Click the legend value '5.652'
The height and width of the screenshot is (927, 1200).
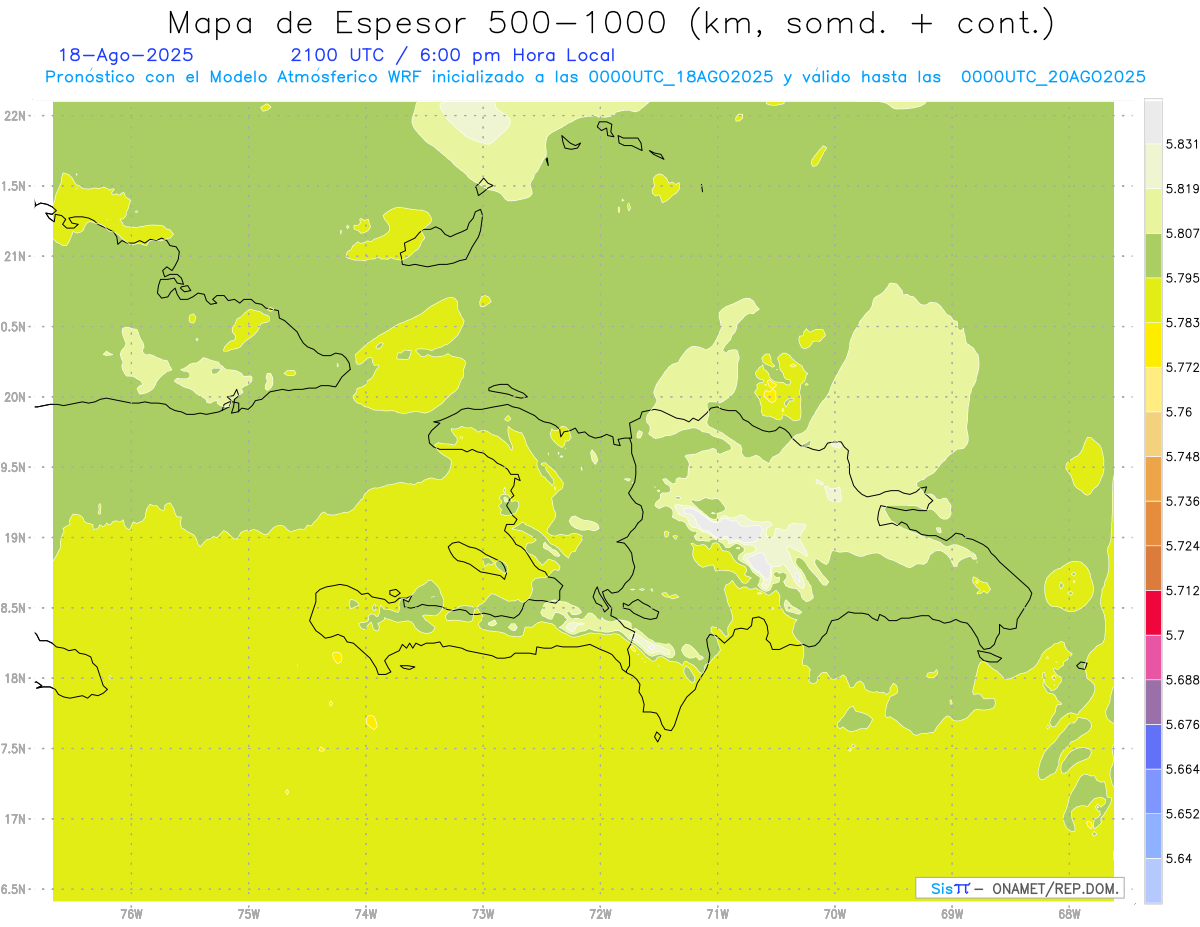point(1182,814)
